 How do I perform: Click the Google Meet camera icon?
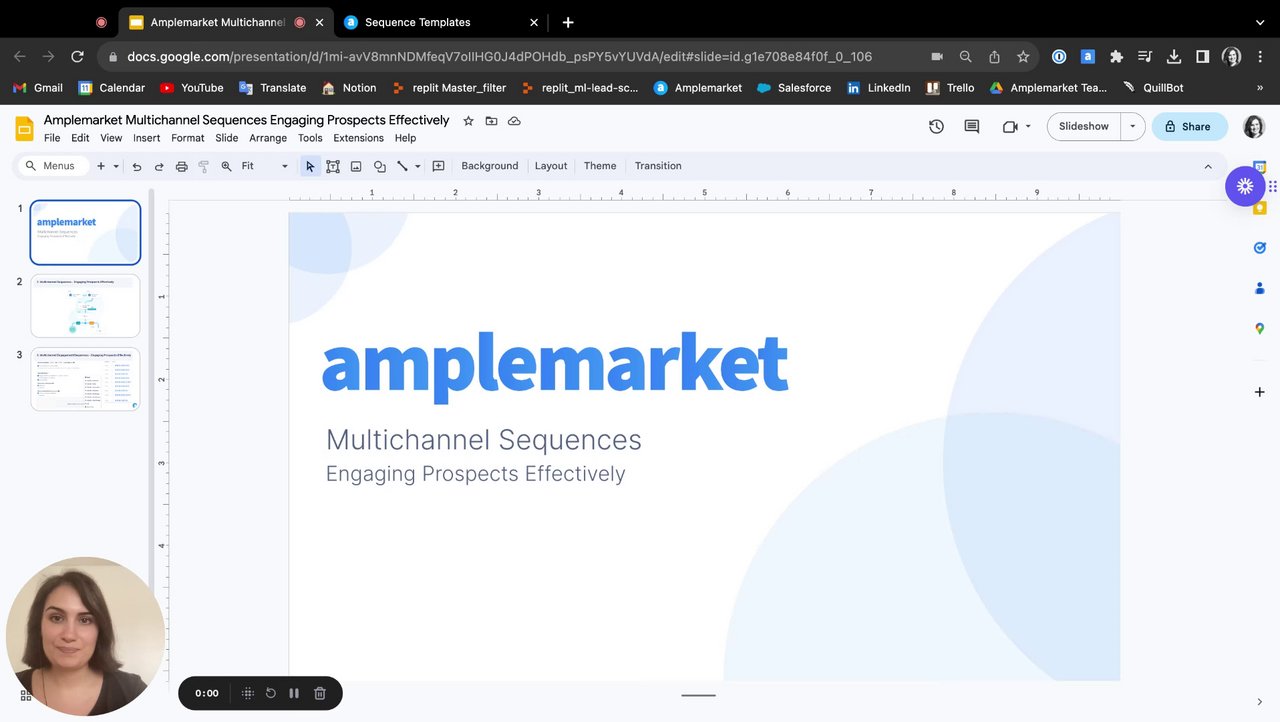click(1010, 126)
